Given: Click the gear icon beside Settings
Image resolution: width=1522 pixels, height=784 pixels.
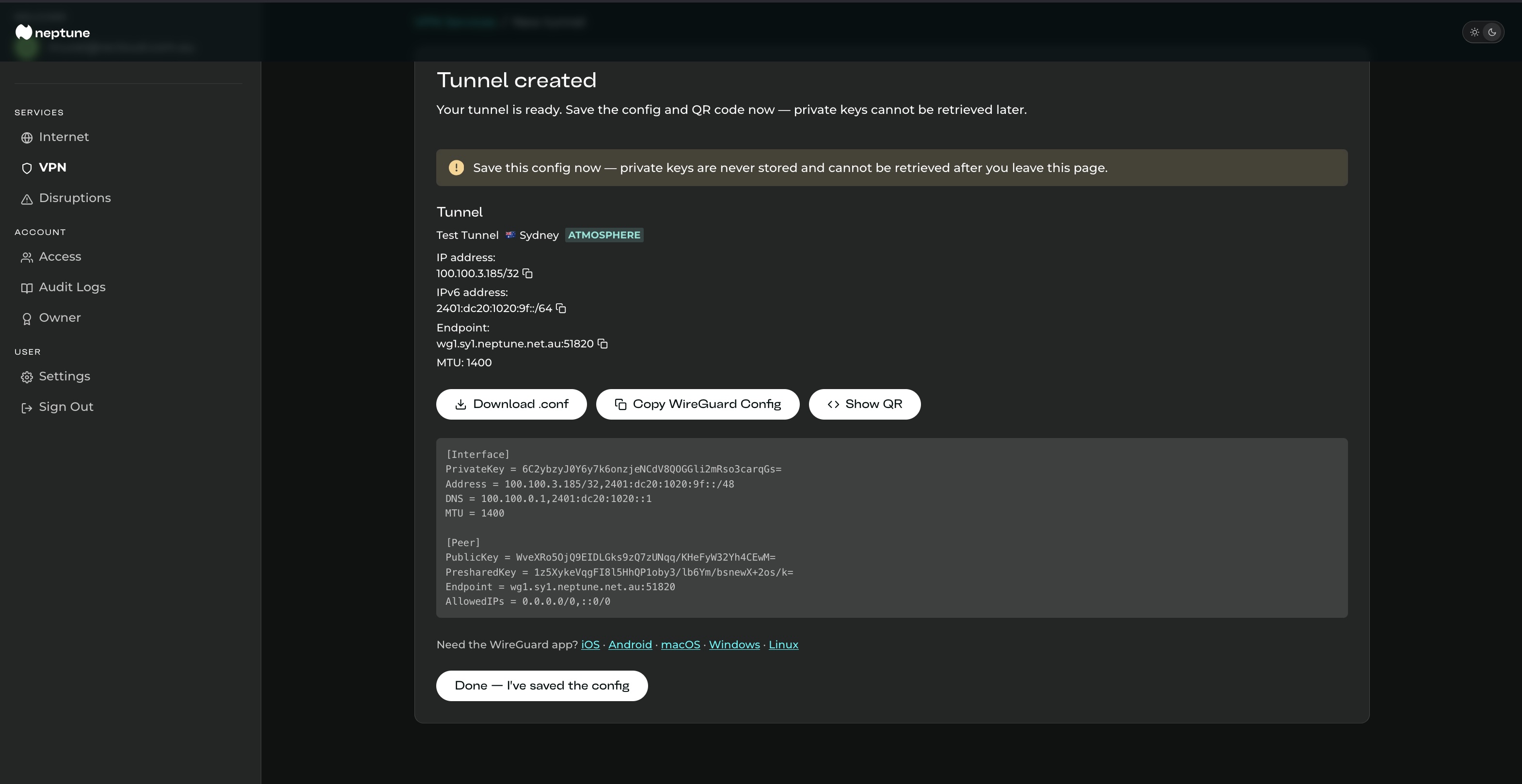Looking at the screenshot, I should click(x=27, y=377).
